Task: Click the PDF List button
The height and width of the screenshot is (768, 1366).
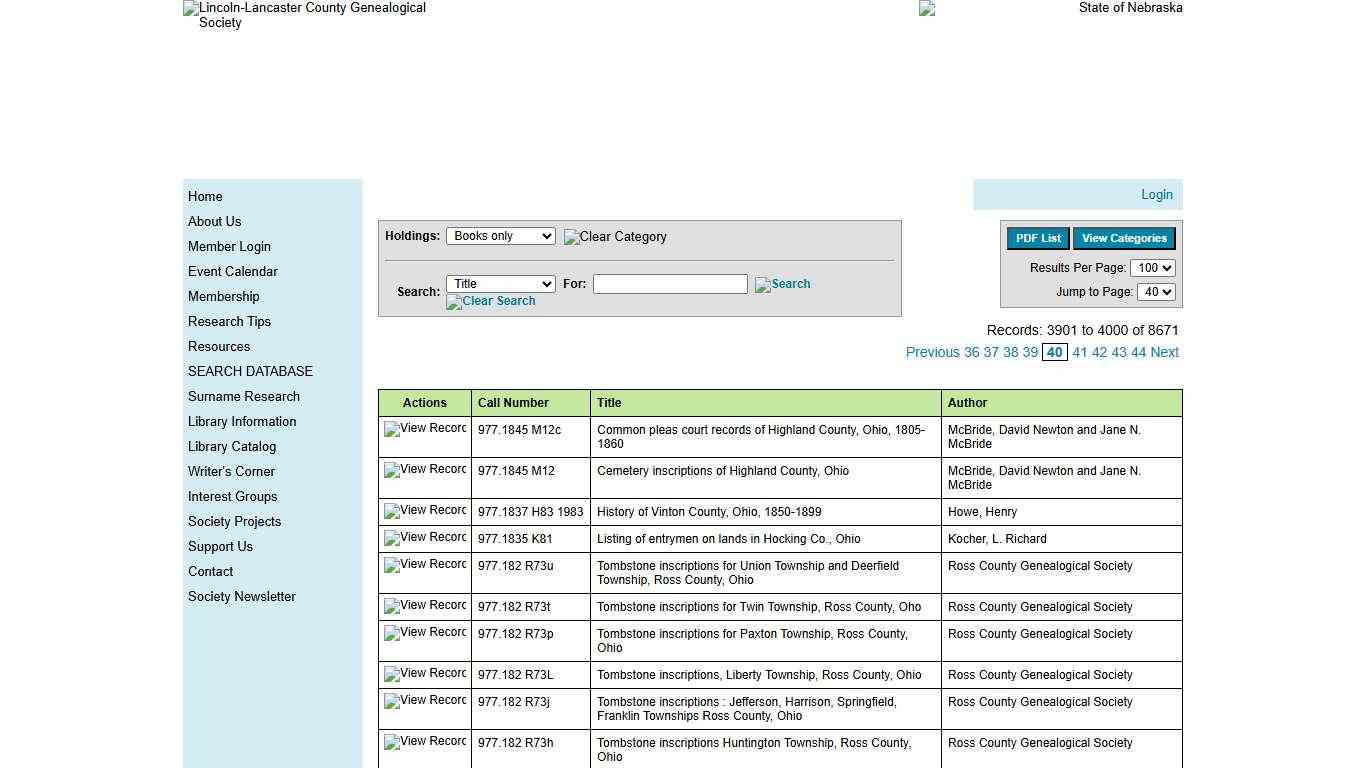Action: (x=1037, y=238)
